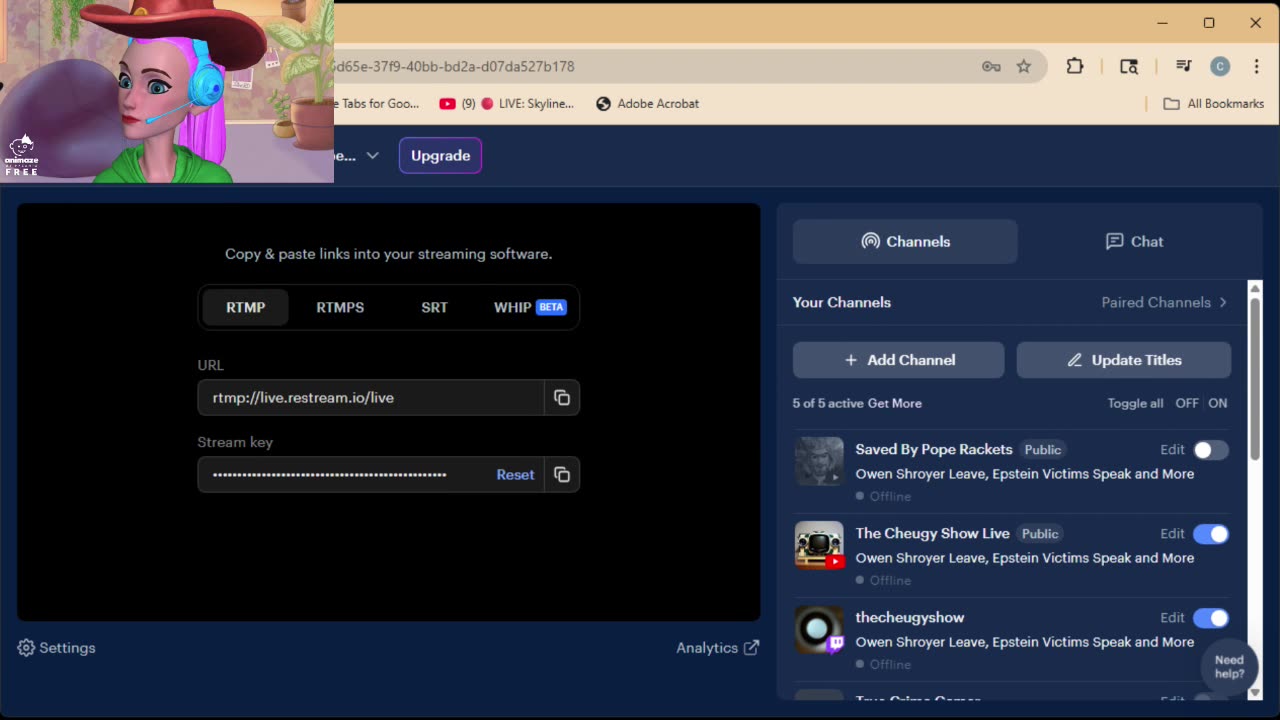This screenshot has width=1280, height=720.
Task: Open the All Bookmarks folder
Action: [1214, 103]
